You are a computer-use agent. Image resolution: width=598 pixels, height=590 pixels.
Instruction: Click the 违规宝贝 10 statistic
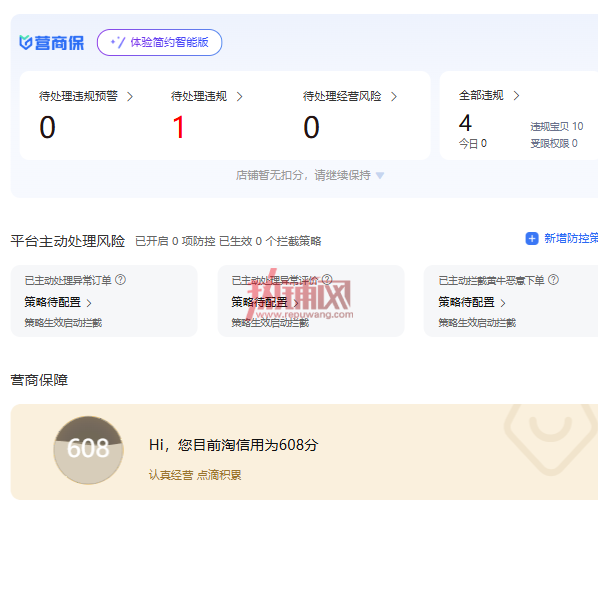[x=556, y=126]
